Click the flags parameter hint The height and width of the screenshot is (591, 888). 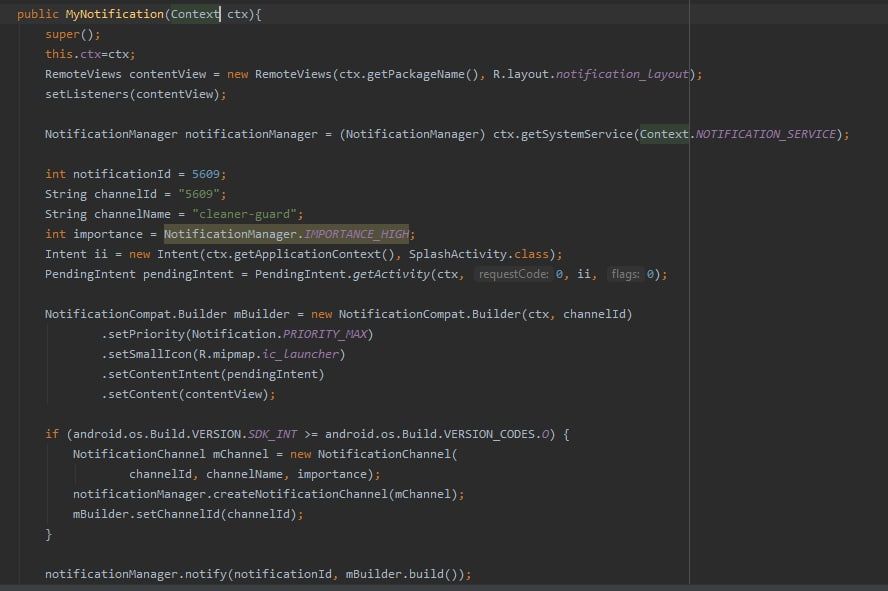pyautogui.click(x=625, y=275)
